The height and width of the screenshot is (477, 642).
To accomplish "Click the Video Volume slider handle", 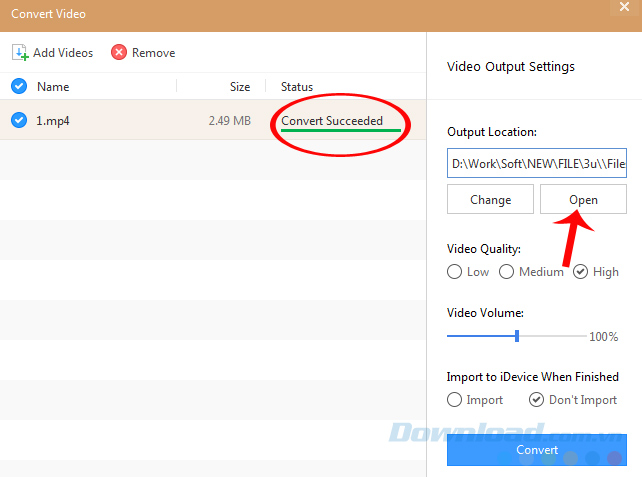I will [x=517, y=336].
